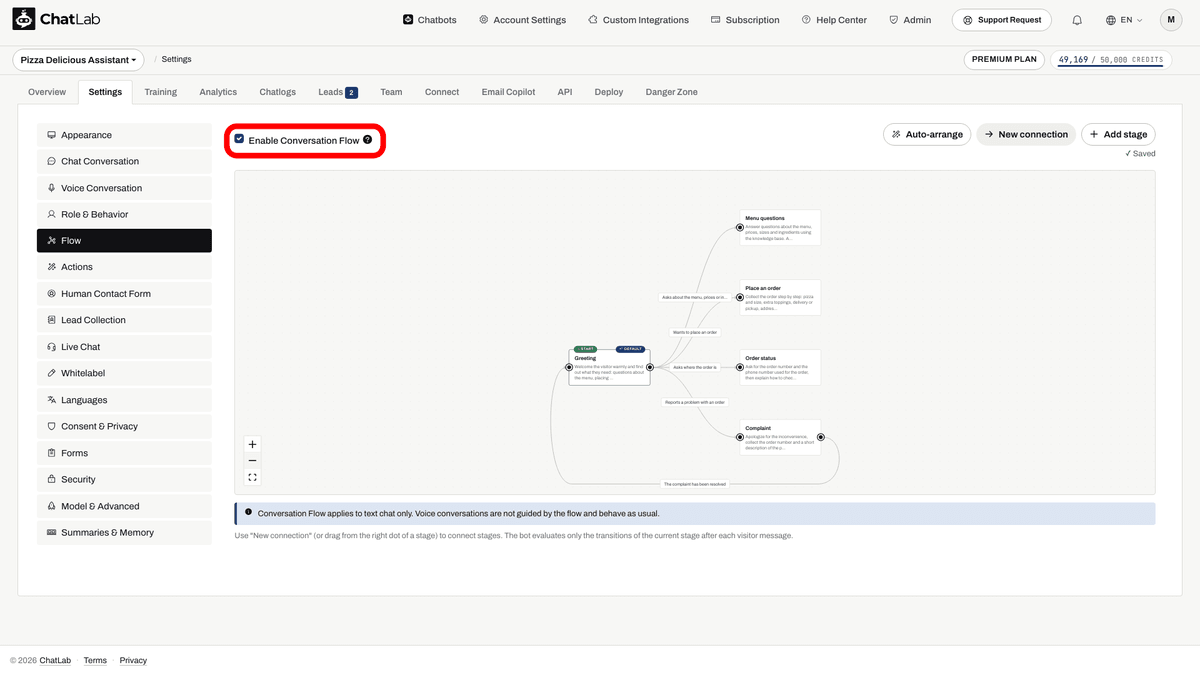Open Whitelabel settings
The height and width of the screenshot is (675, 1200).
[x=124, y=373]
